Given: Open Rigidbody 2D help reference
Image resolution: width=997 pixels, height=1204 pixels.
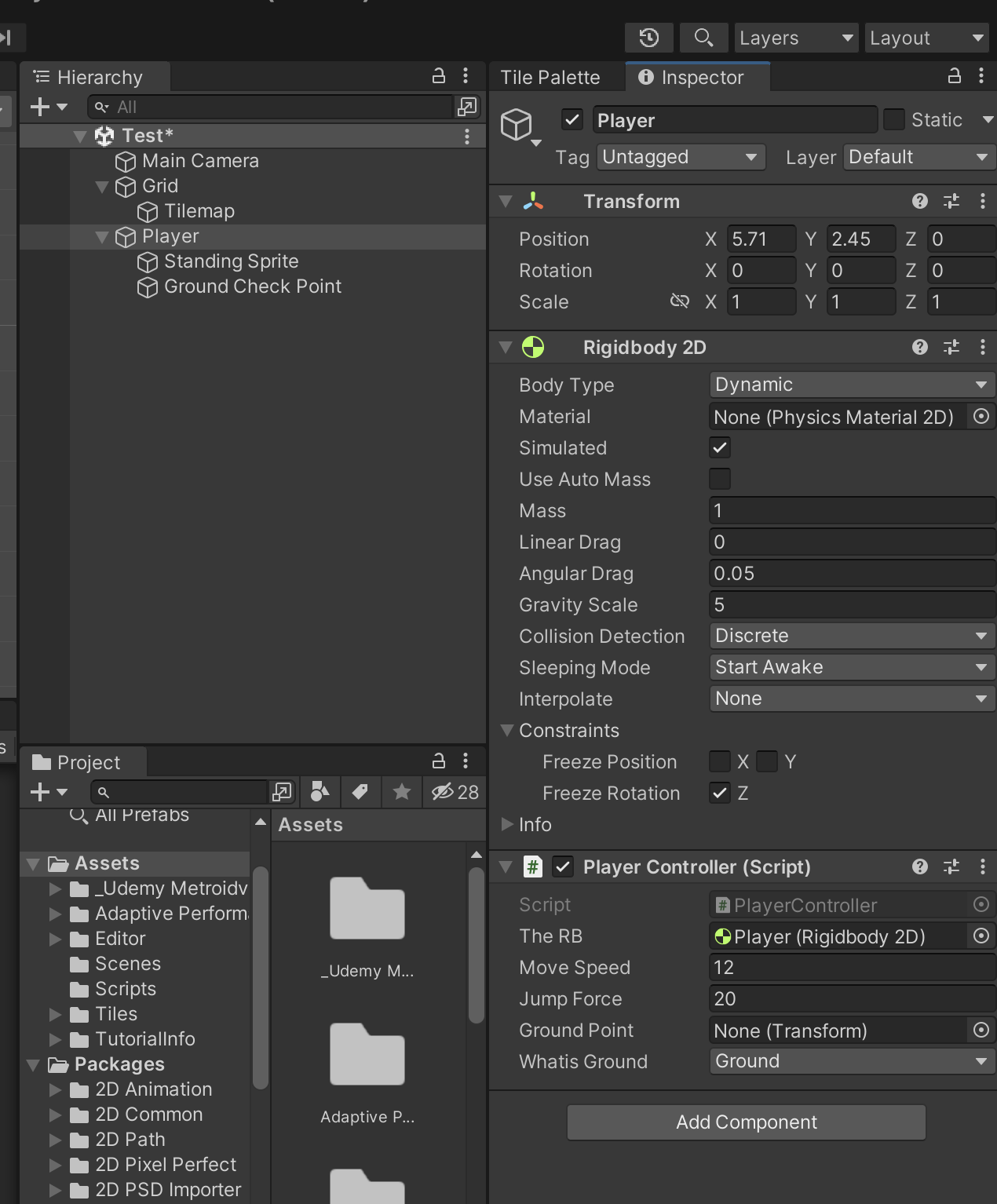Looking at the screenshot, I should pyautogui.click(x=920, y=347).
